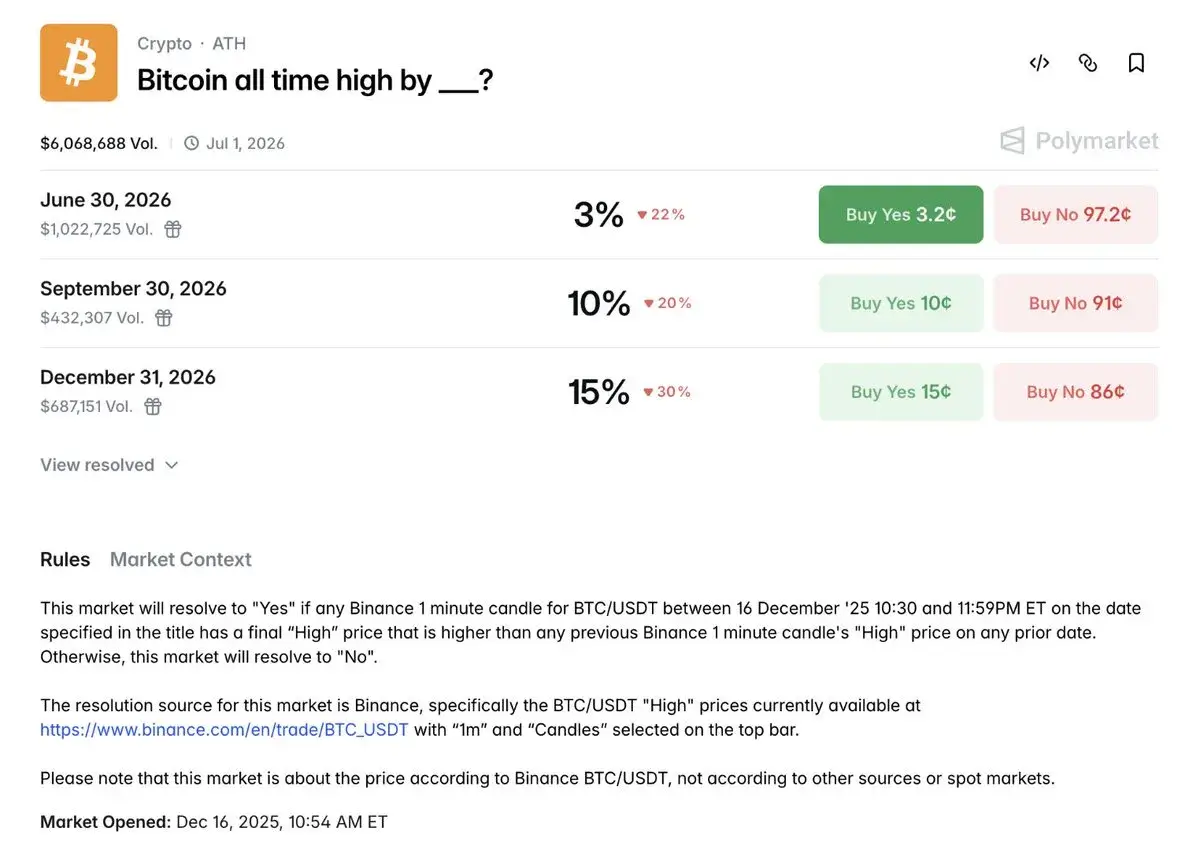Expand the View resolved section
Screen dimensions: 1200x868
pyautogui.click(x=109, y=465)
